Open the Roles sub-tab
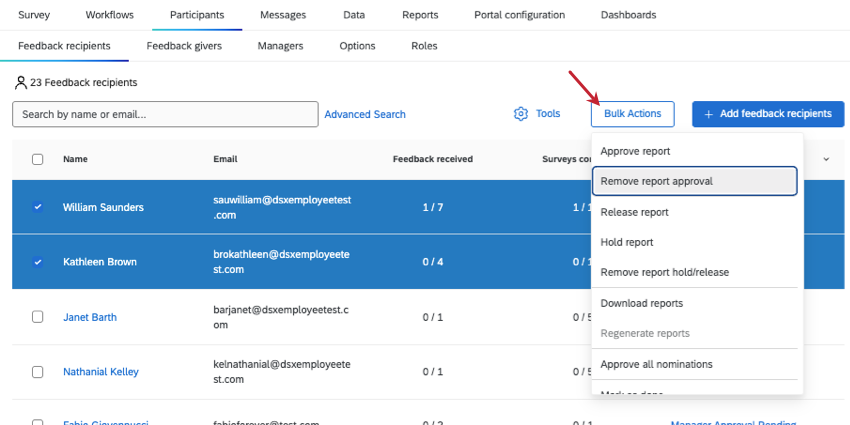The width and height of the screenshot is (850, 425). [x=424, y=46]
